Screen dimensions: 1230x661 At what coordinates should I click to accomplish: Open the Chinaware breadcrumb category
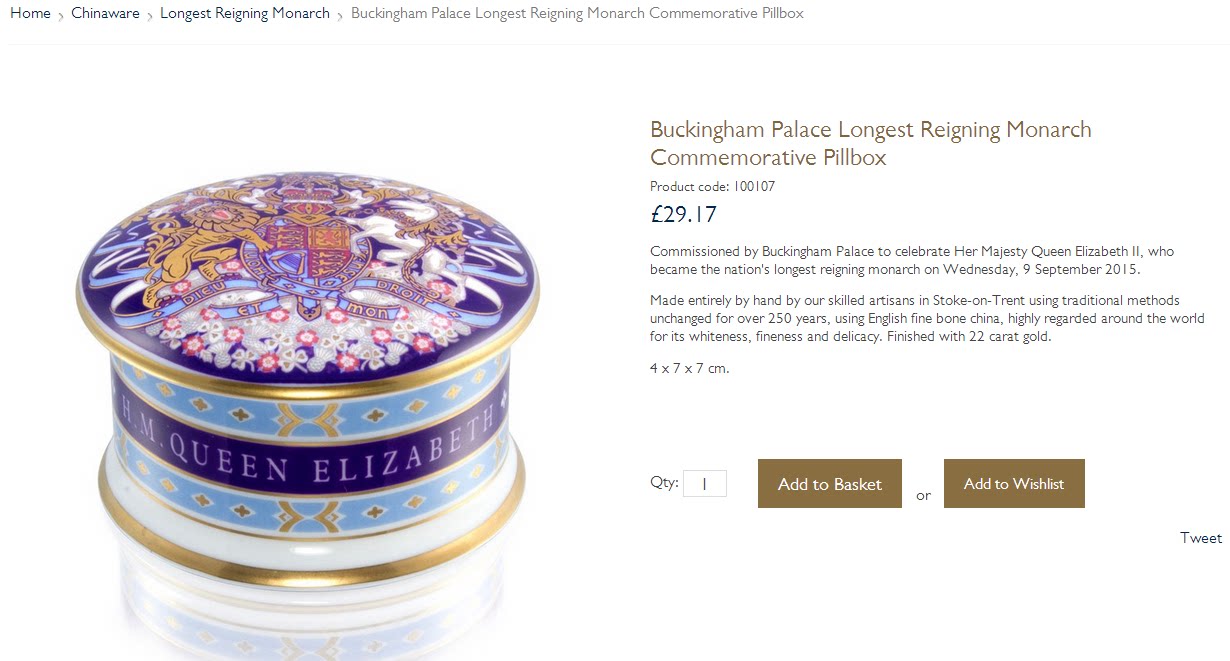click(105, 13)
